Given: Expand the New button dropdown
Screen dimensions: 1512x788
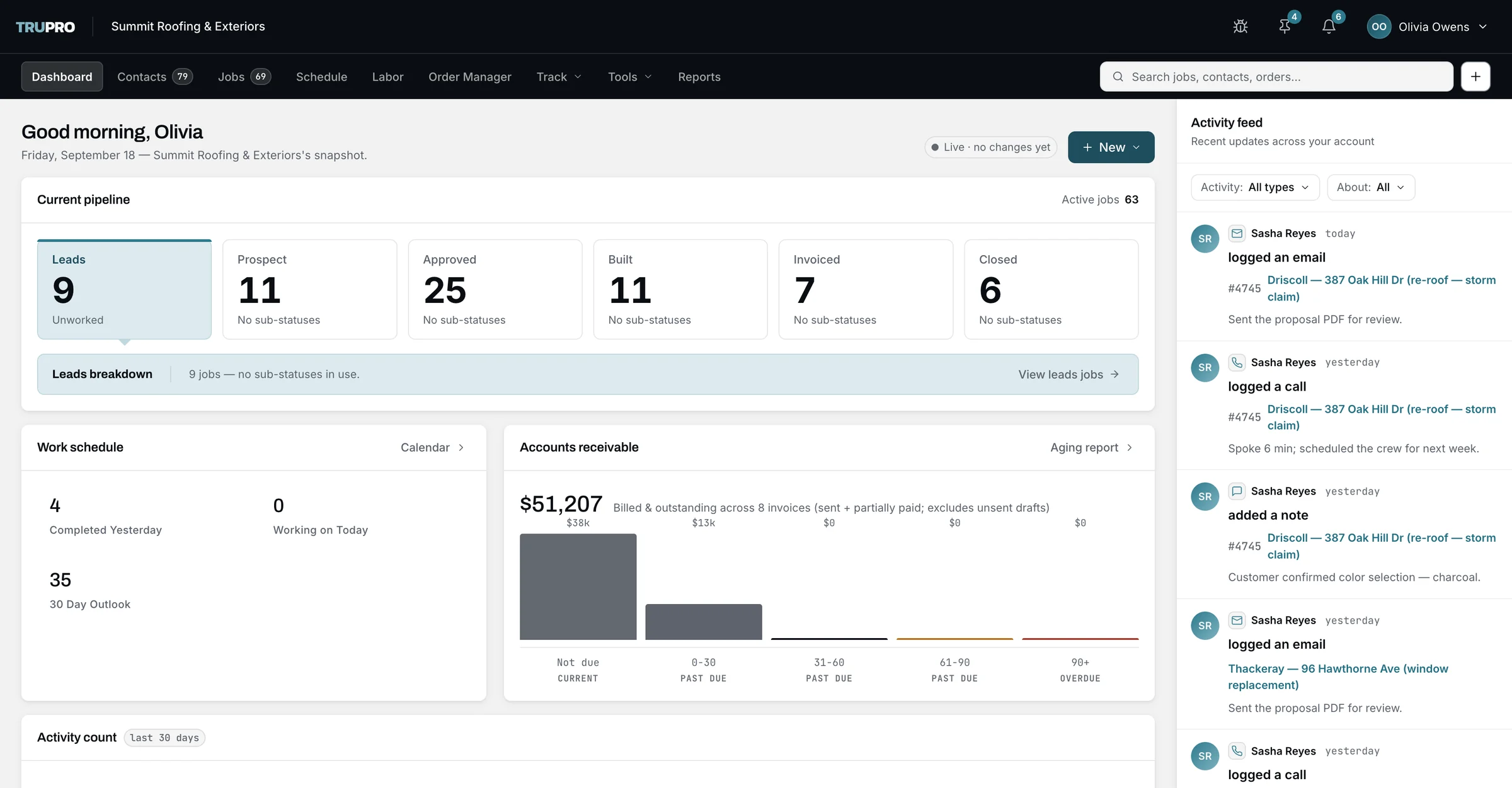Looking at the screenshot, I should pyautogui.click(x=1111, y=147).
